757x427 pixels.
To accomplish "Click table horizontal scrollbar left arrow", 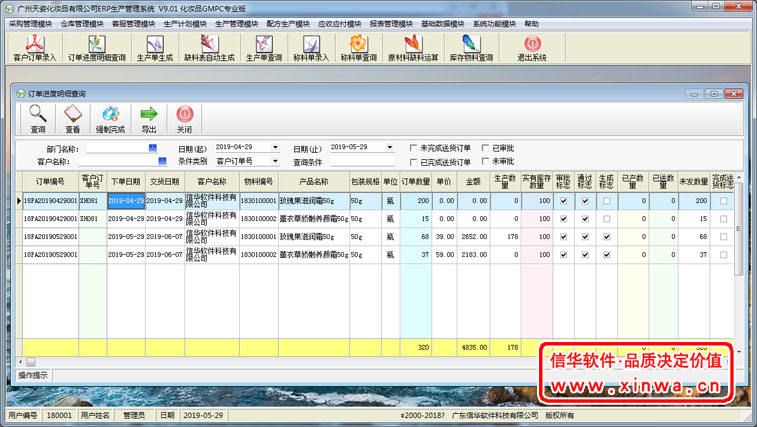I will pos(20,361).
